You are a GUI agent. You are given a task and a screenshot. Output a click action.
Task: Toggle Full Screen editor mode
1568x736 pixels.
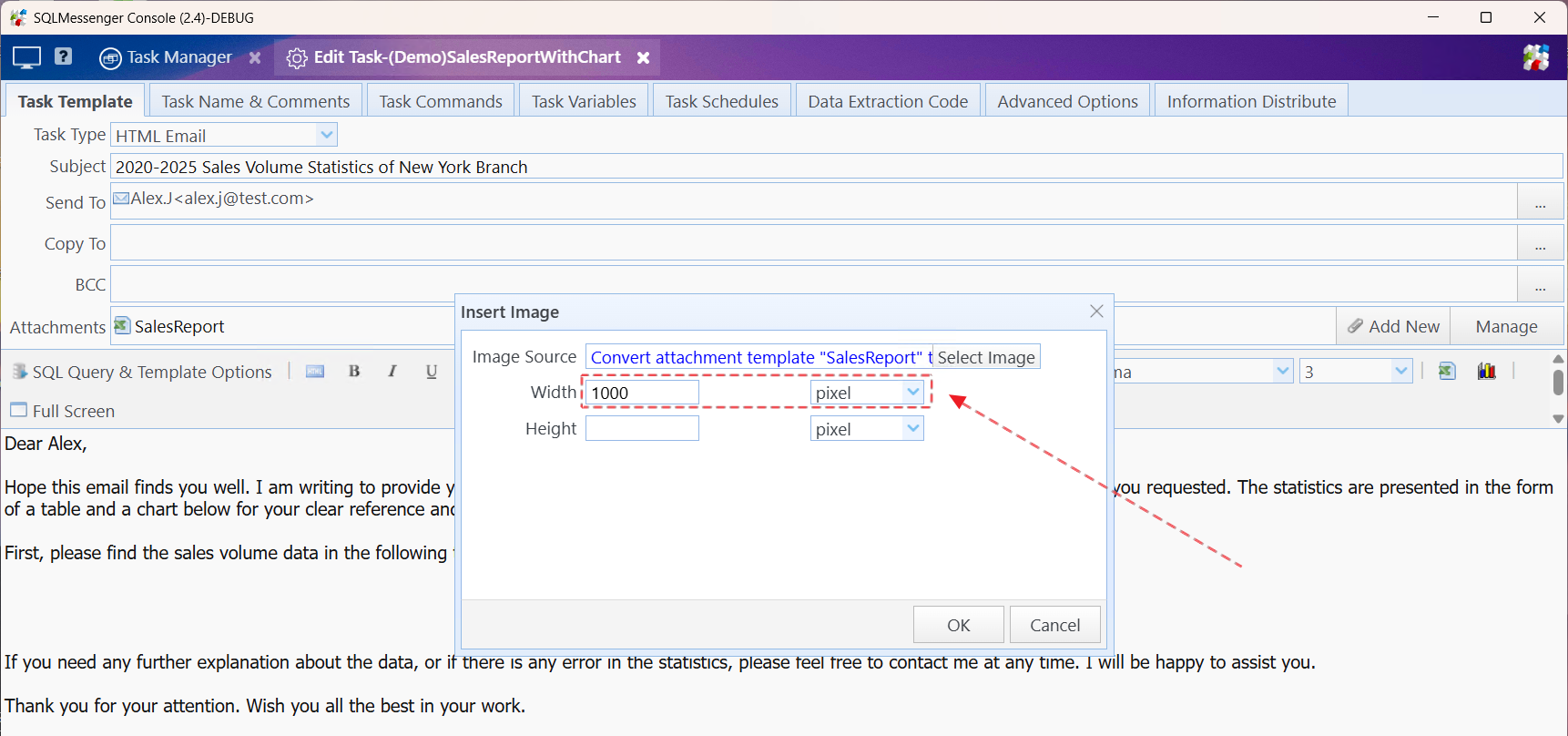[63, 411]
